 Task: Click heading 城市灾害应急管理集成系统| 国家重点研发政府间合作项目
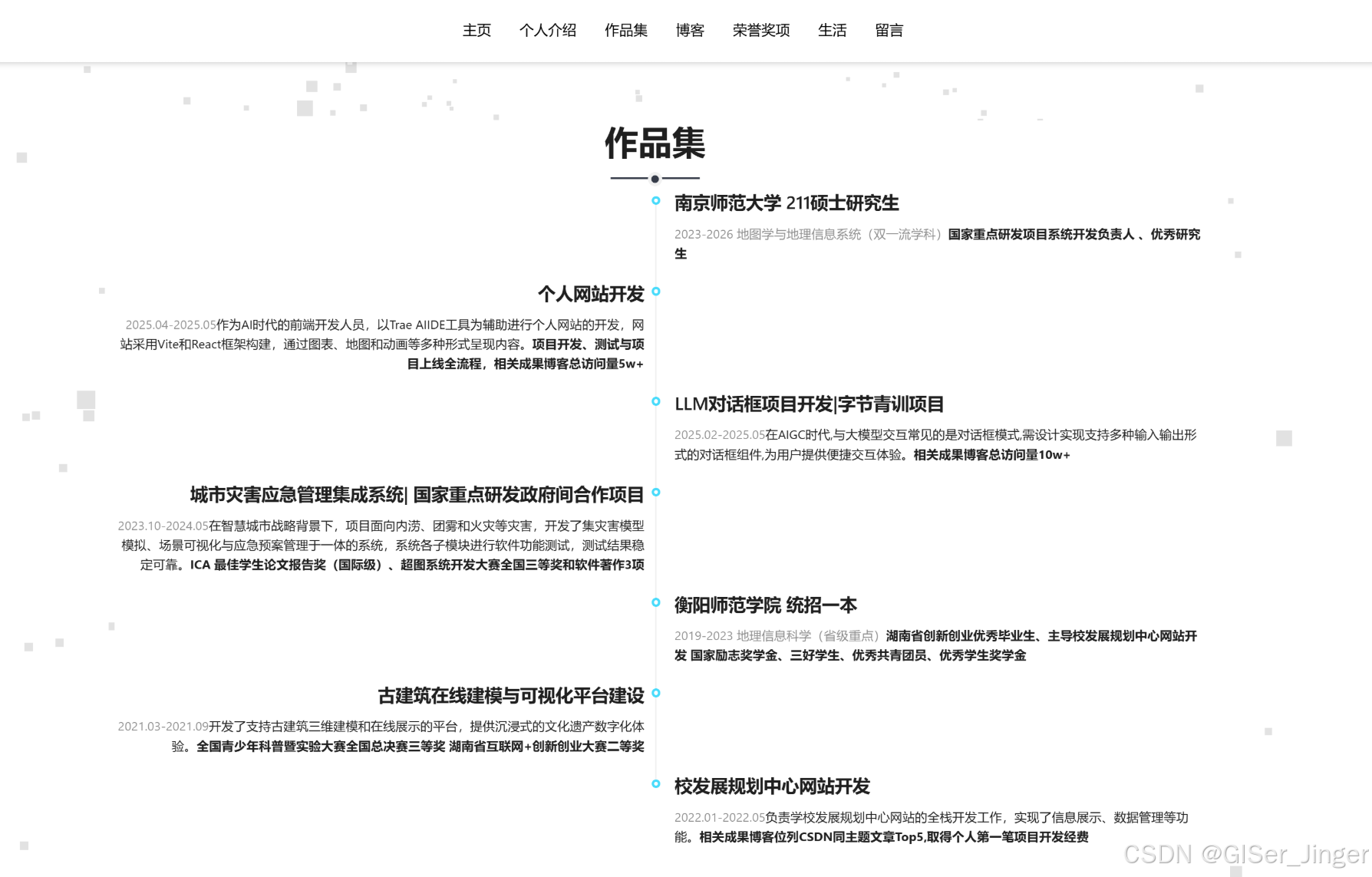point(417,495)
